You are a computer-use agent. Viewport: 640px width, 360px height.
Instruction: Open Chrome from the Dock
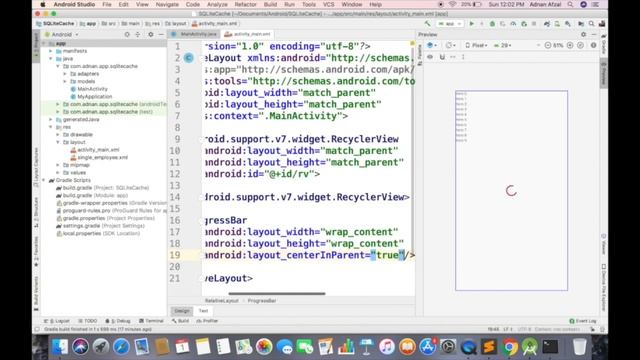pyautogui.click(x=509, y=347)
